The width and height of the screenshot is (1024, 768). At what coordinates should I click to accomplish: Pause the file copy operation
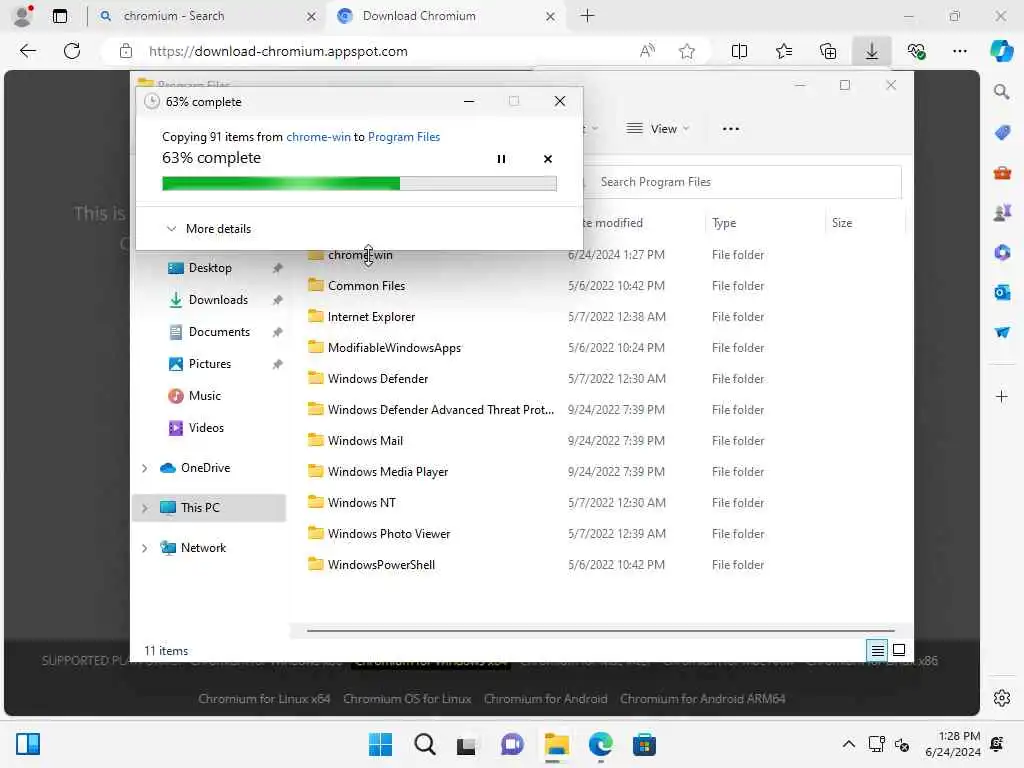(501, 159)
